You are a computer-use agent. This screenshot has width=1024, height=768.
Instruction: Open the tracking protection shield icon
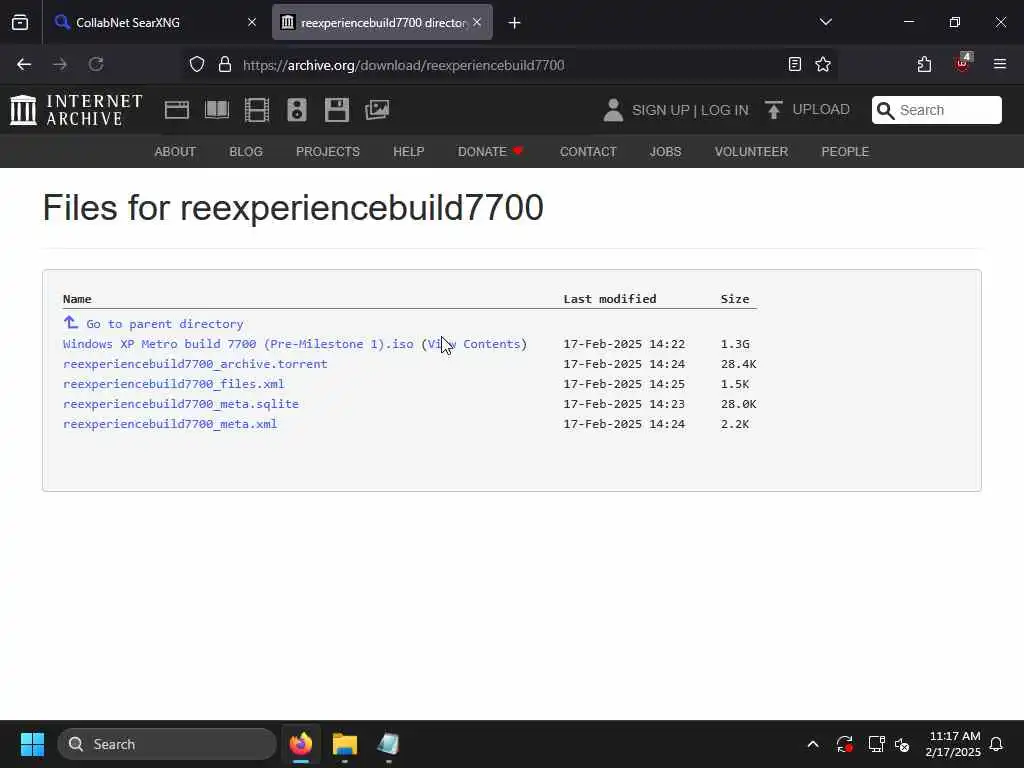coord(197,65)
